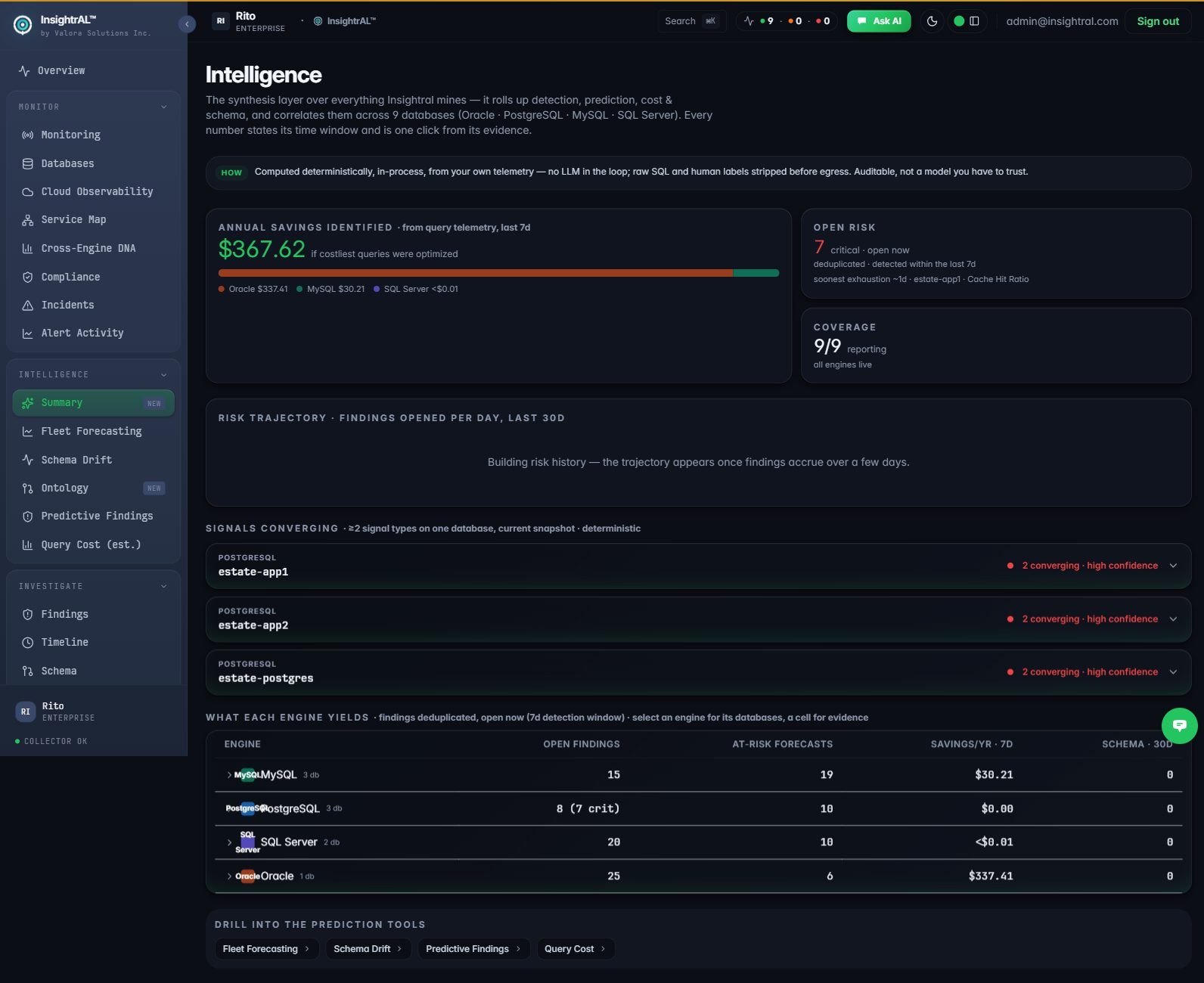The image size is (1204, 983).
Task: Click the MySQL teal savings bar segment
Action: point(756,273)
